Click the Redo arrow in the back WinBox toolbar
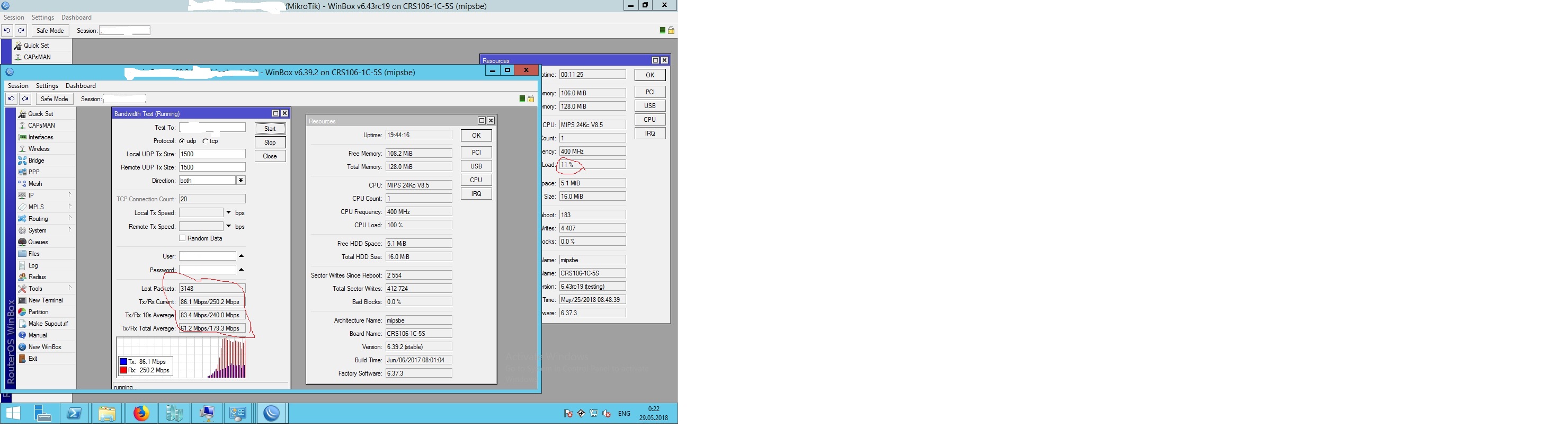The height and width of the screenshot is (428, 1568). click(x=21, y=30)
